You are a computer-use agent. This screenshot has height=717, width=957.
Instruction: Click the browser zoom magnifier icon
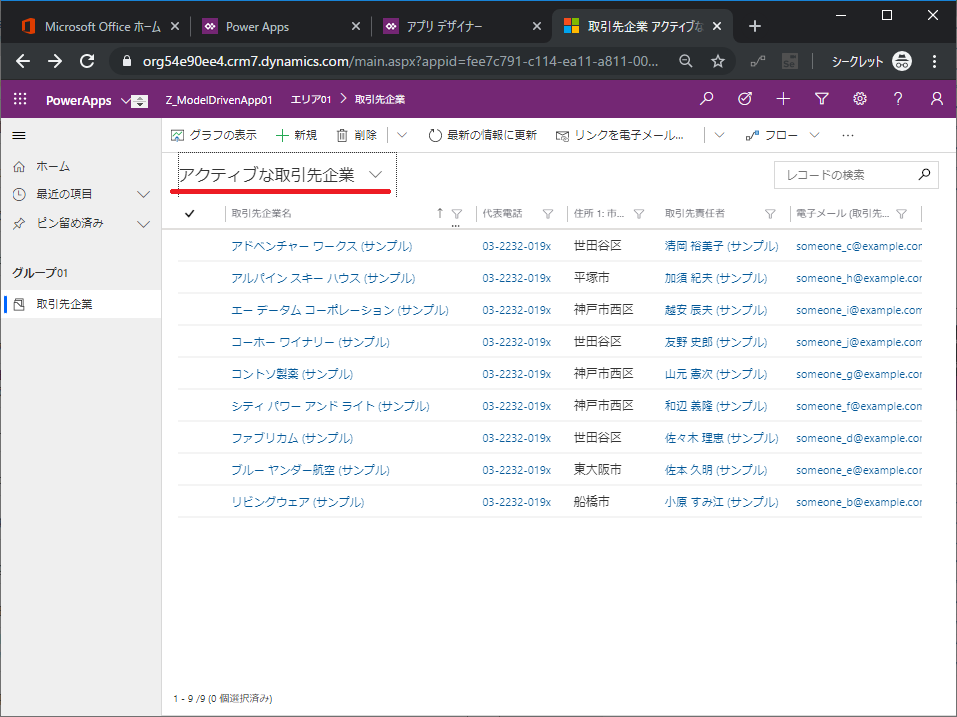click(686, 61)
